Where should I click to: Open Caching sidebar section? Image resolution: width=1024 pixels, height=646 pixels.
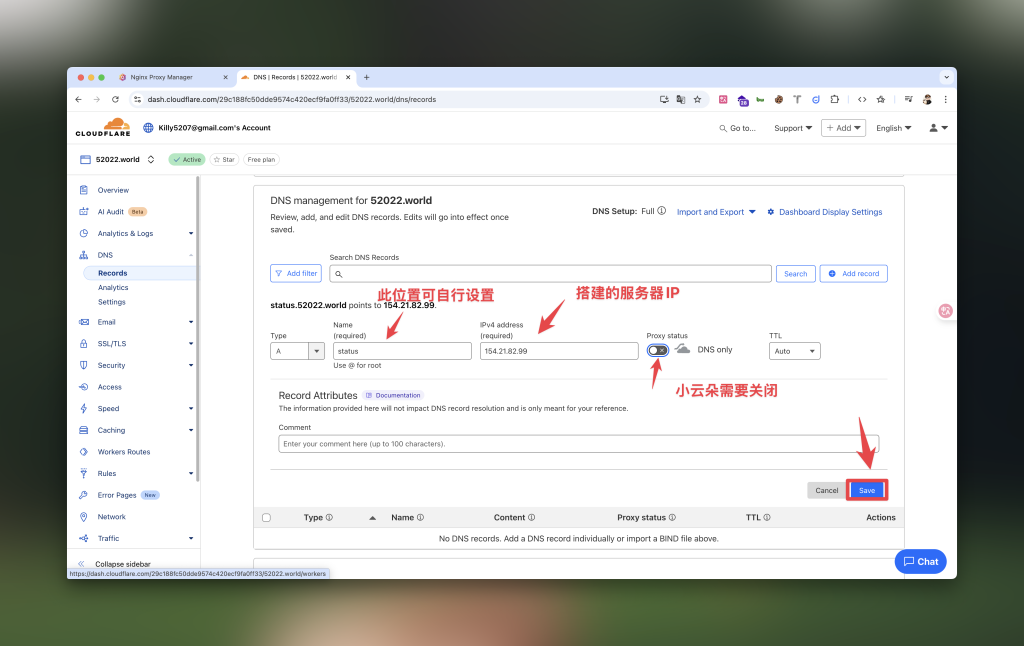(x=111, y=430)
